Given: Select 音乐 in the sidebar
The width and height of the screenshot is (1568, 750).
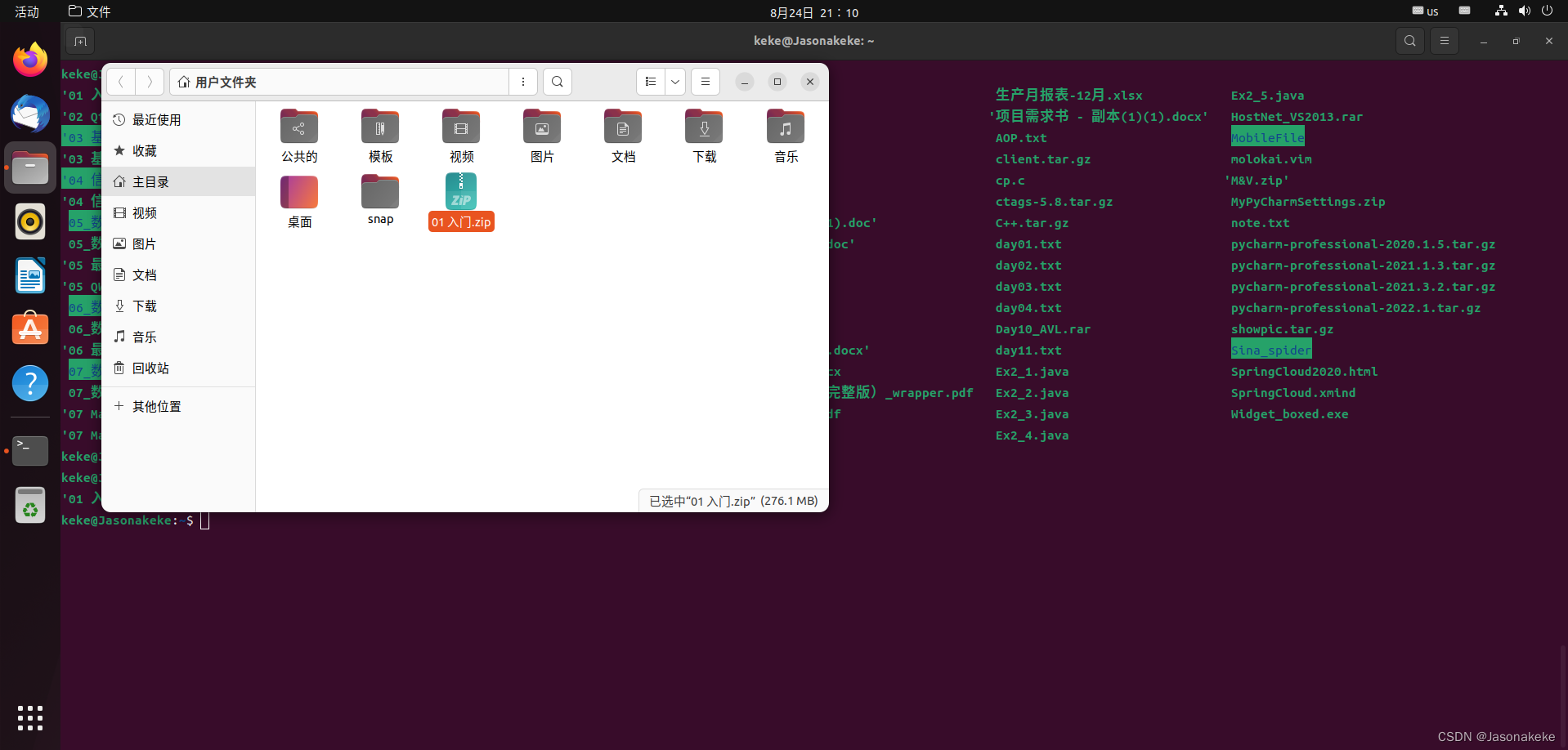Looking at the screenshot, I should [x=178, y=337].
